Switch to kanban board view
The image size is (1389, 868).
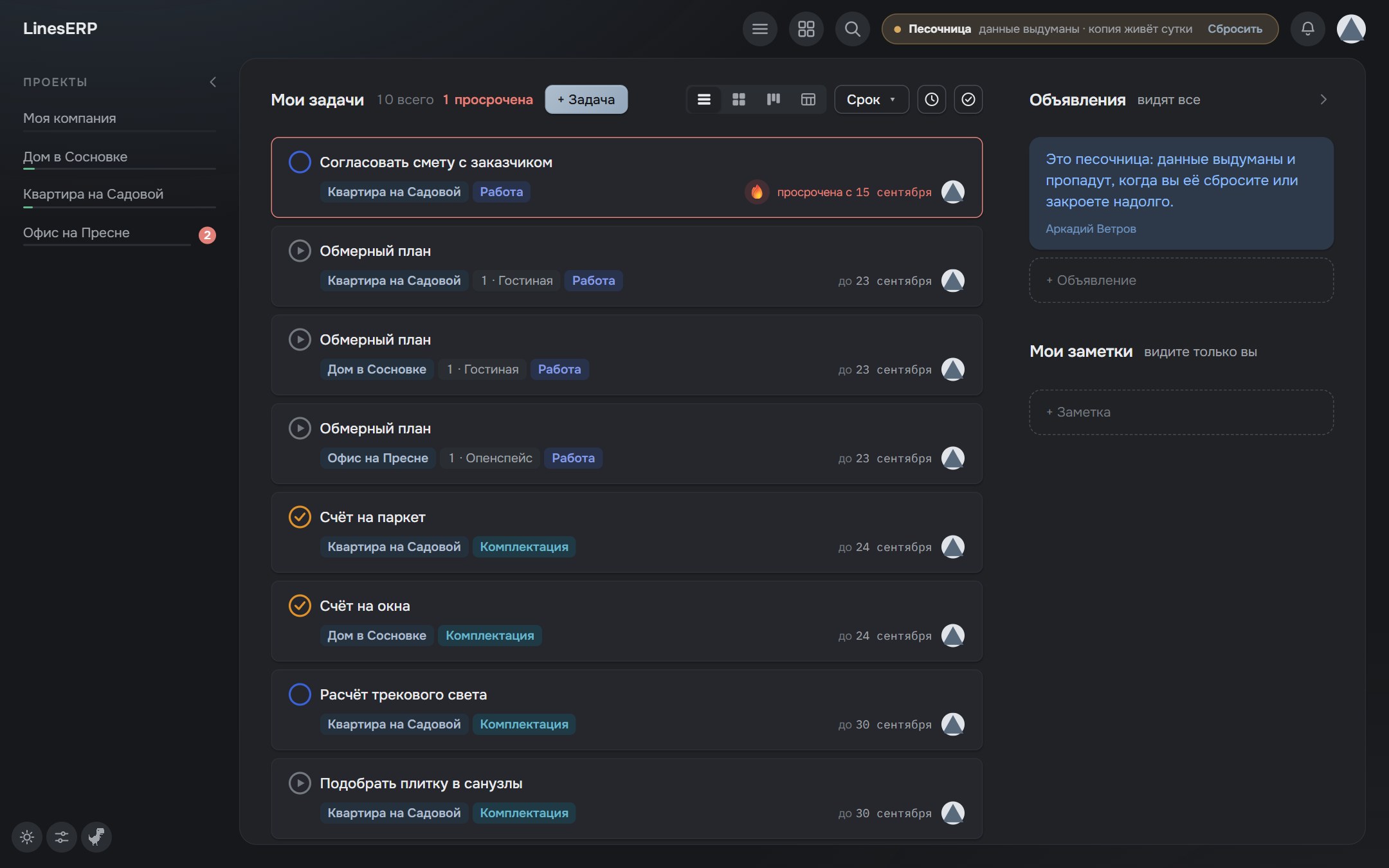(x=774, y=100)
